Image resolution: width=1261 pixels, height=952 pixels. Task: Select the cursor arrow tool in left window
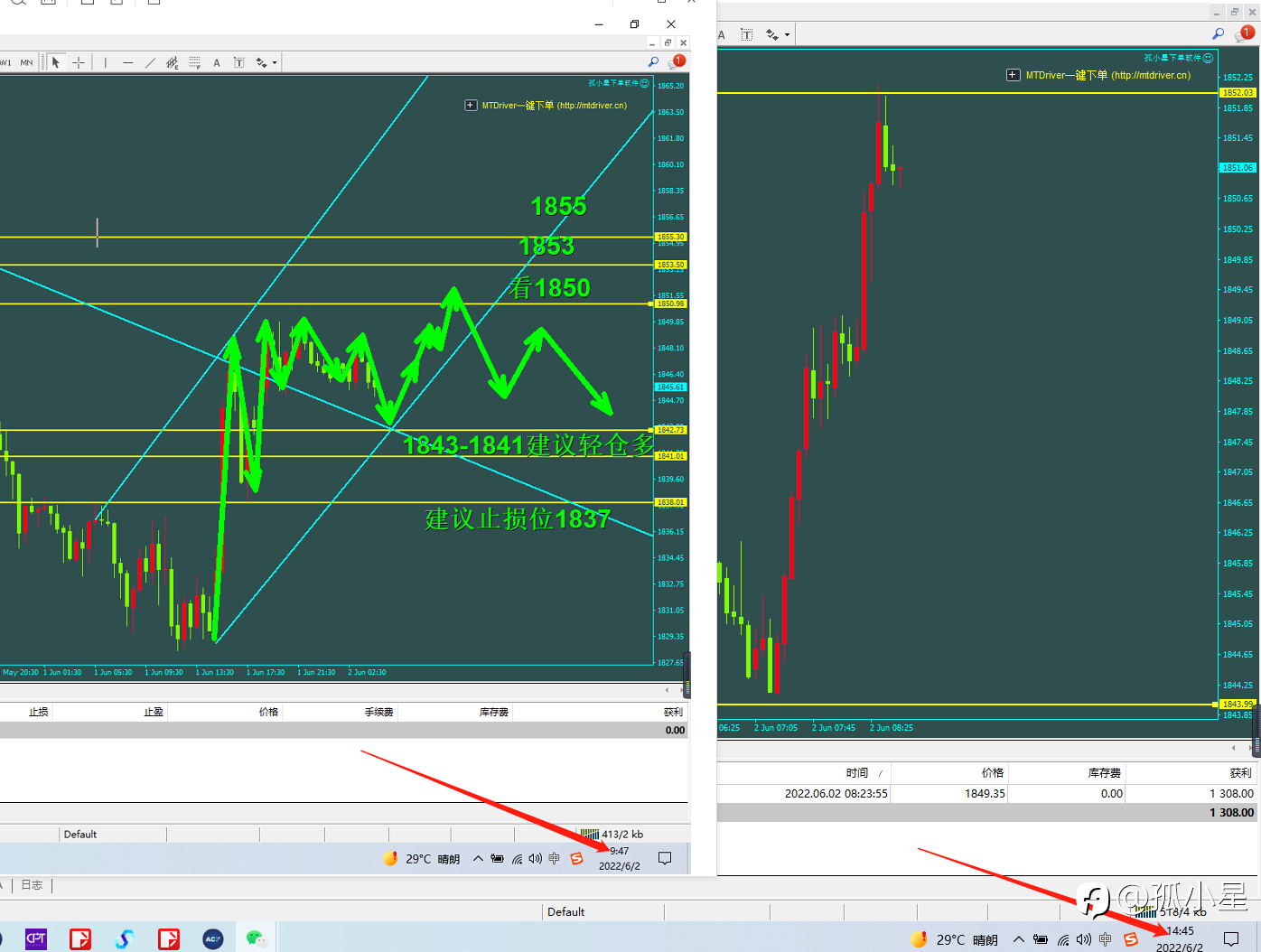56,62
